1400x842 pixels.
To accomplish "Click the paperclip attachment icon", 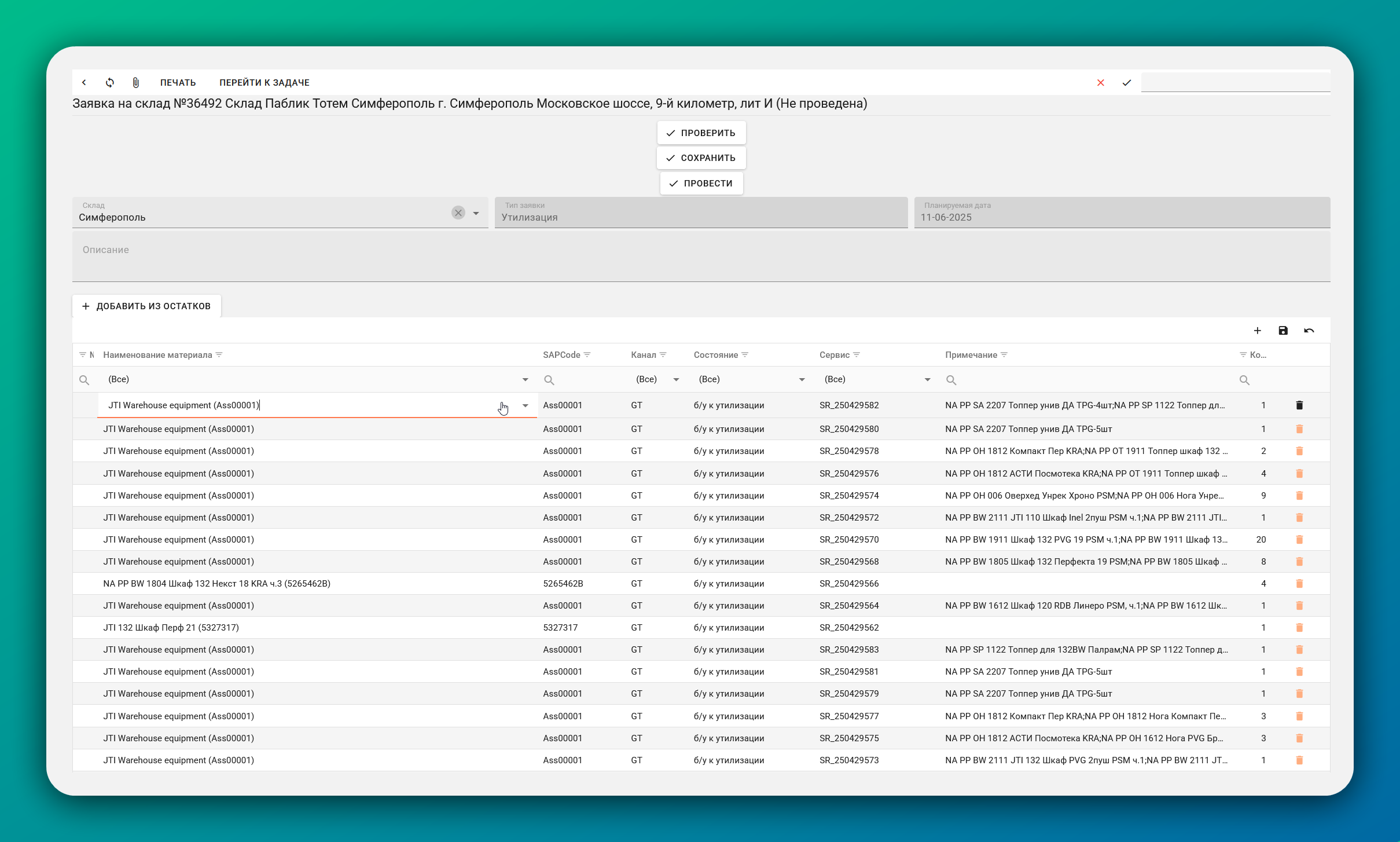I will pyautogui.click(x=135, y=82).
